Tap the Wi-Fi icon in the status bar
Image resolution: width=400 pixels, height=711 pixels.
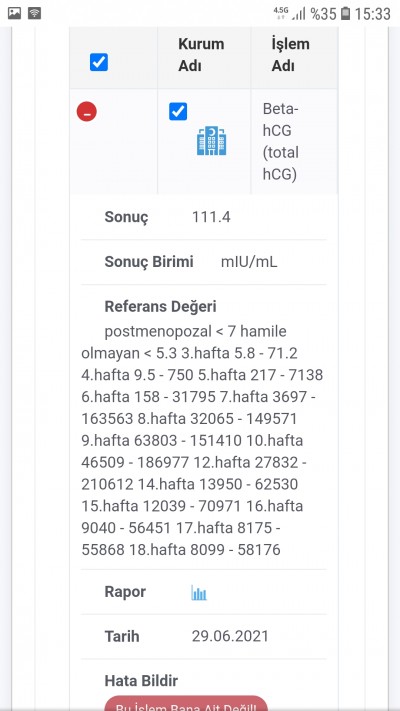coord(34,13)
